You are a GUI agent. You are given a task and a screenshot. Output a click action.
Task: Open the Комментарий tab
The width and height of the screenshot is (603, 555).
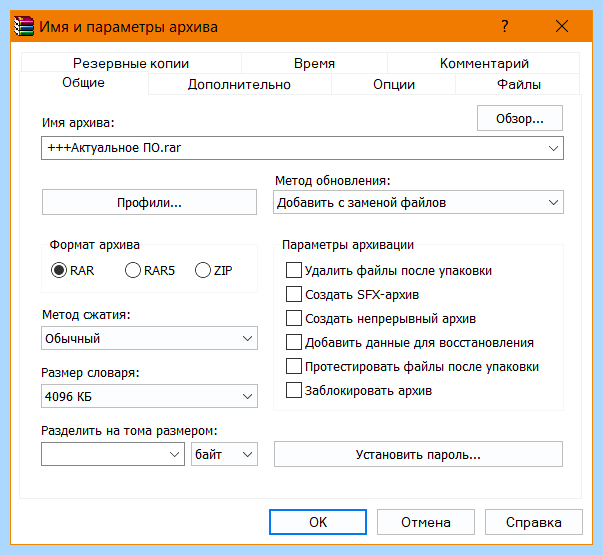point(484,63)
